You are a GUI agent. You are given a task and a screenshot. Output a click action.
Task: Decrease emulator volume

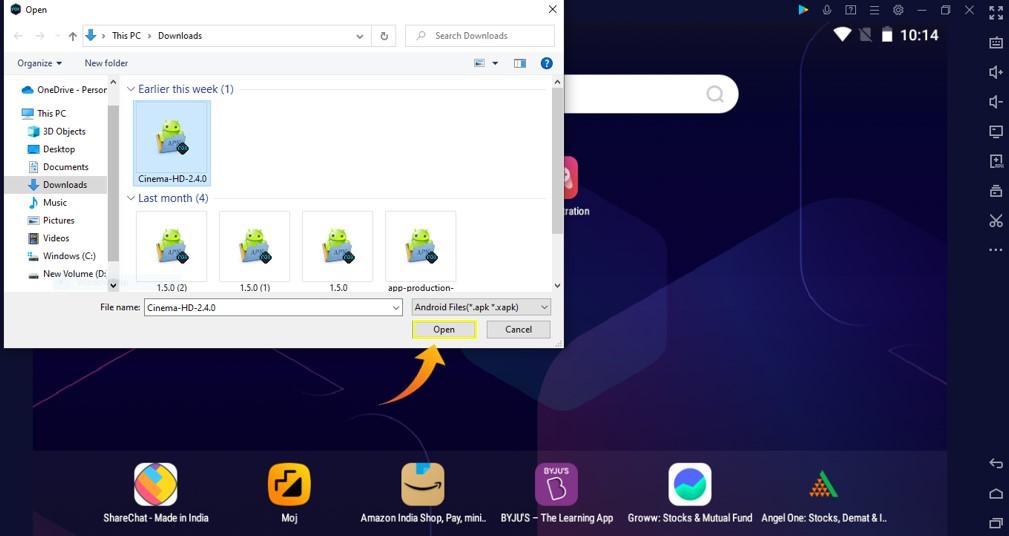(x=995, y=102)
